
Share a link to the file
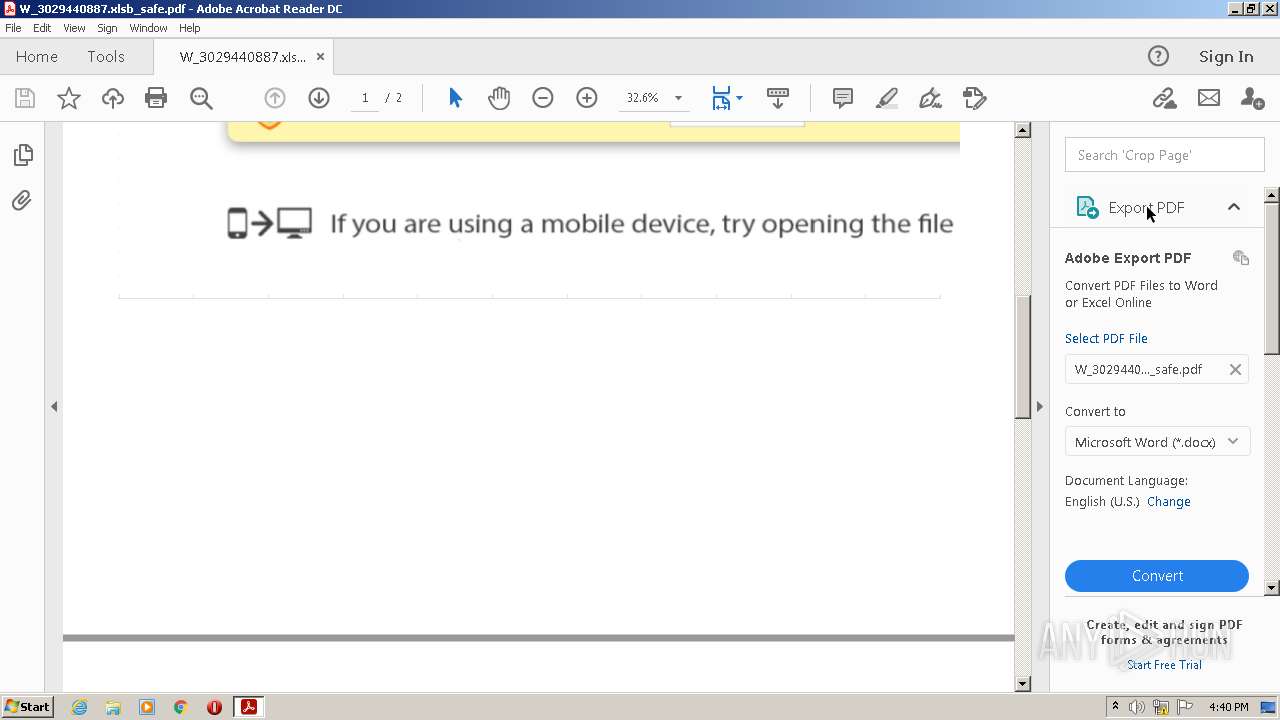point(1164,98)
